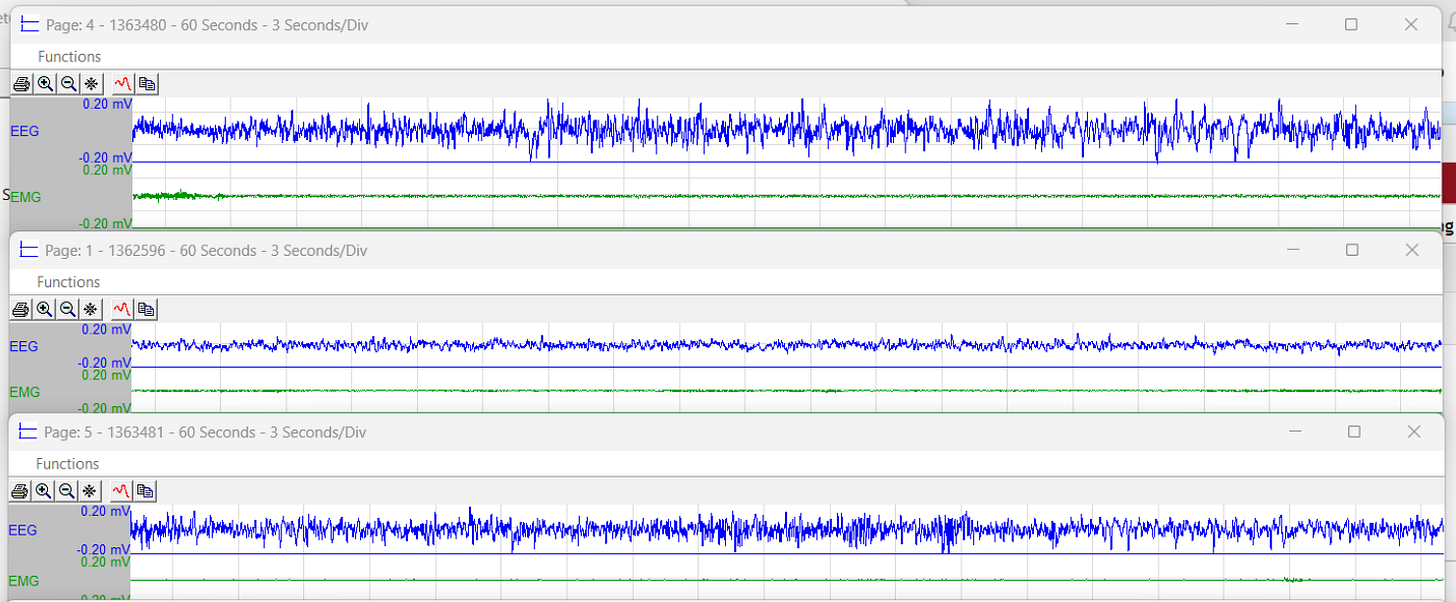
Task: Maximize the Page 5 window
Action: click(x=1354, y=432)
